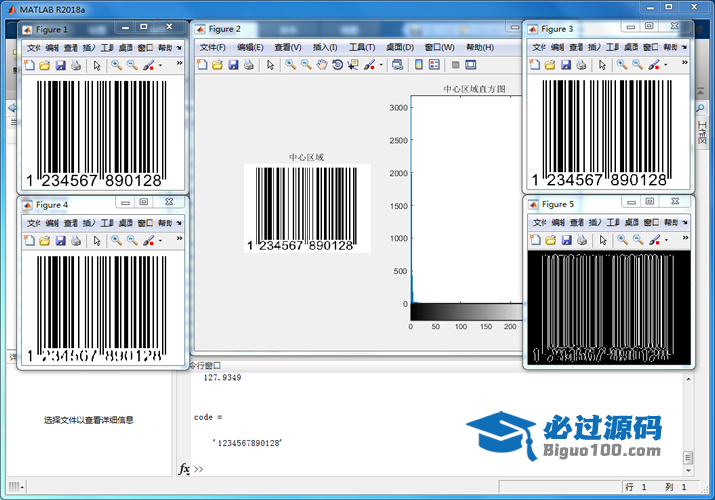Save Figure 4 using the floppy disk icon
Screen dimensions: 715x500
coord(60,240)
